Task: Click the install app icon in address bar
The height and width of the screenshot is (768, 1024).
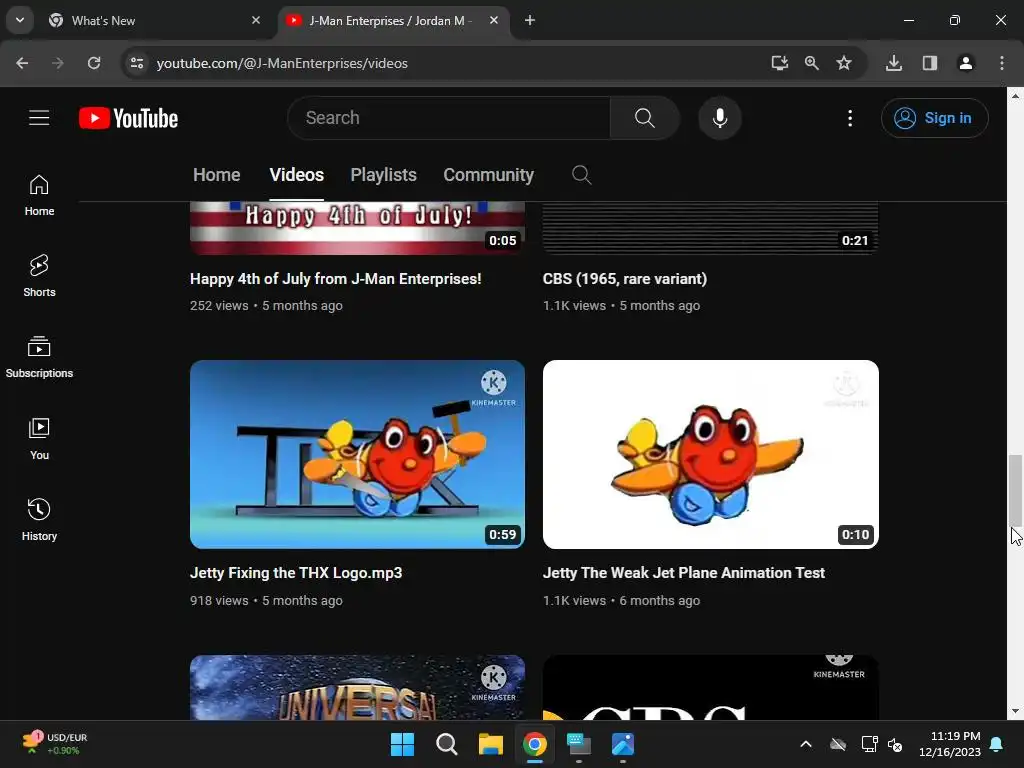Action: tap(779, 63)
